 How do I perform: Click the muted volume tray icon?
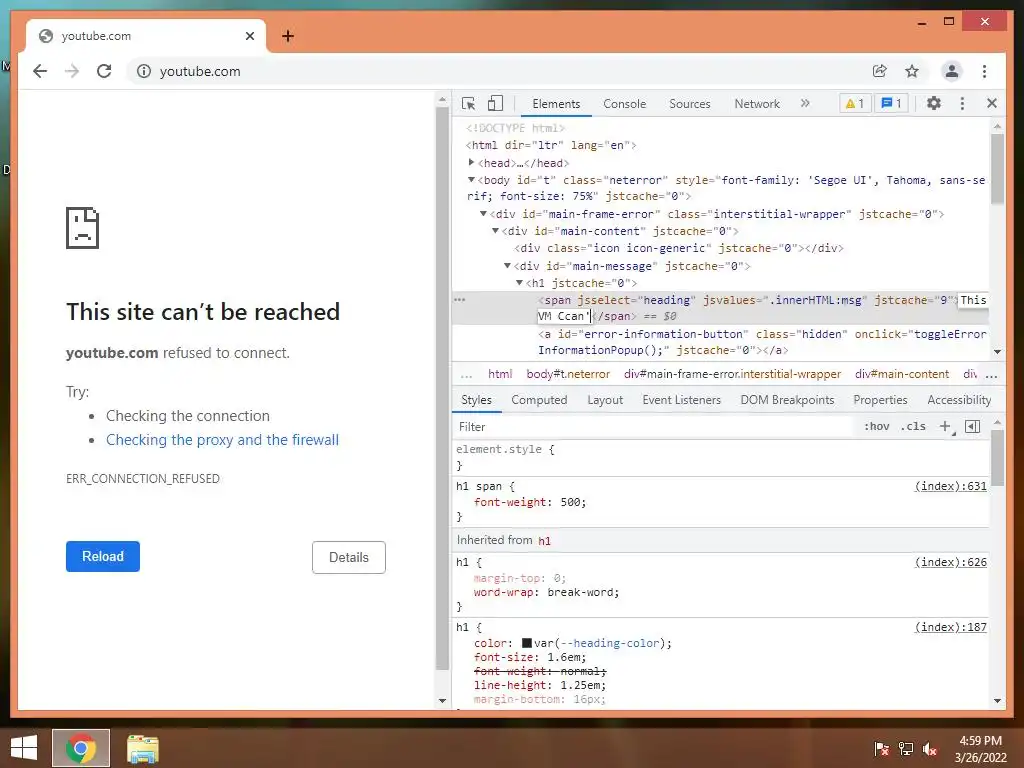(x=930, y=749)
